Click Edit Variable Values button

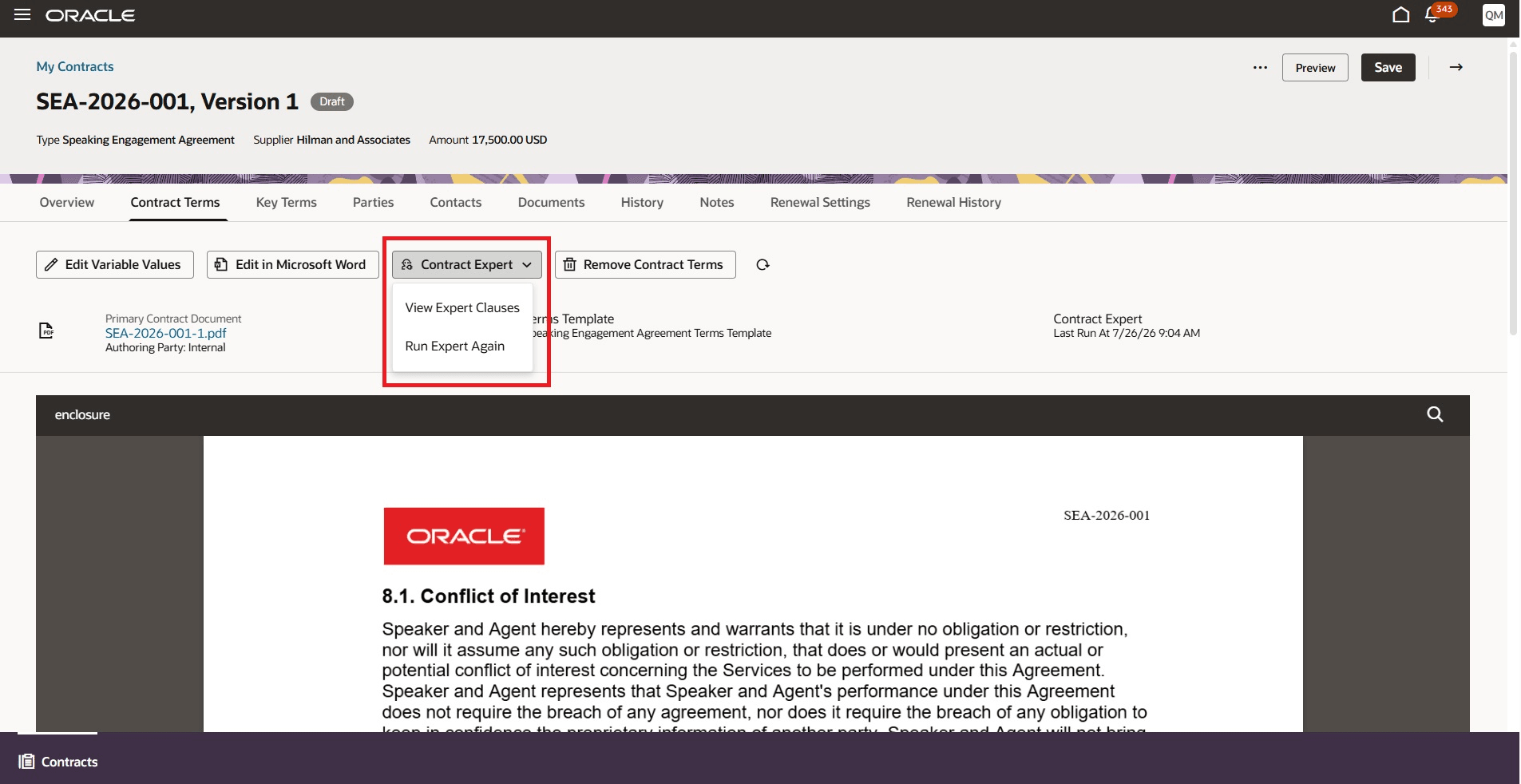tap(115, 265)
